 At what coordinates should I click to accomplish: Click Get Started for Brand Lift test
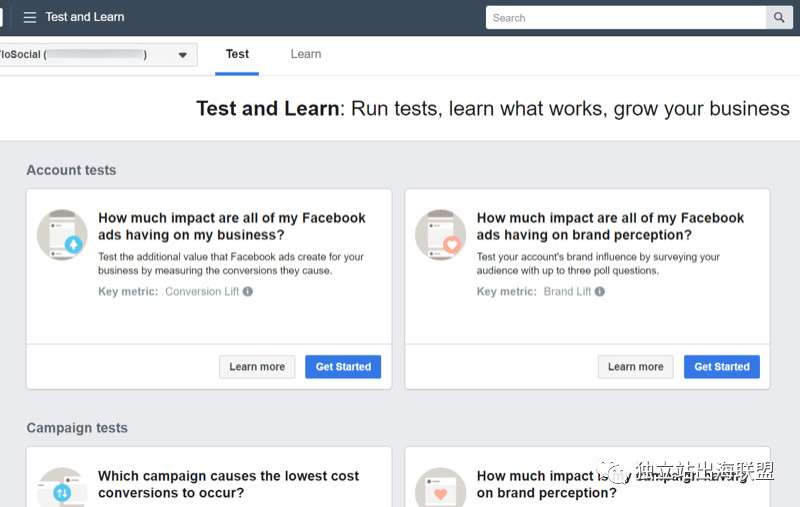point(721,367)
